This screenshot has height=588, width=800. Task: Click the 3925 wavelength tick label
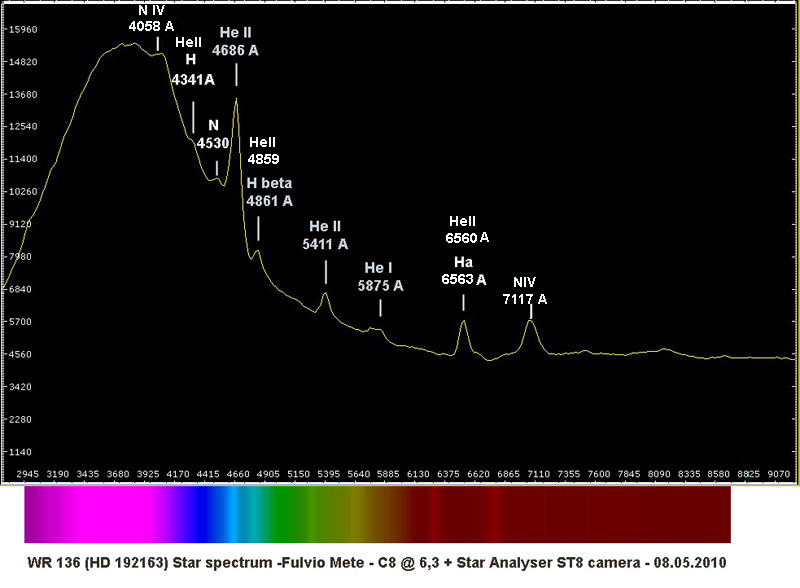click(148, 474)
